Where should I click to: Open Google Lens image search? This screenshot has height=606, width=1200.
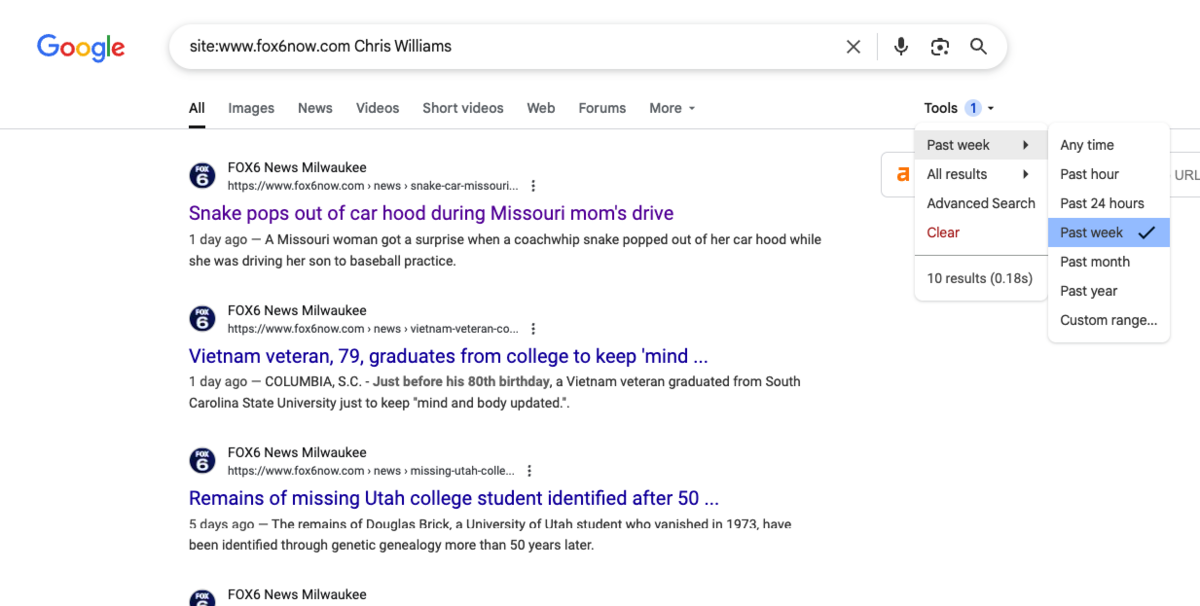point(939,46)
